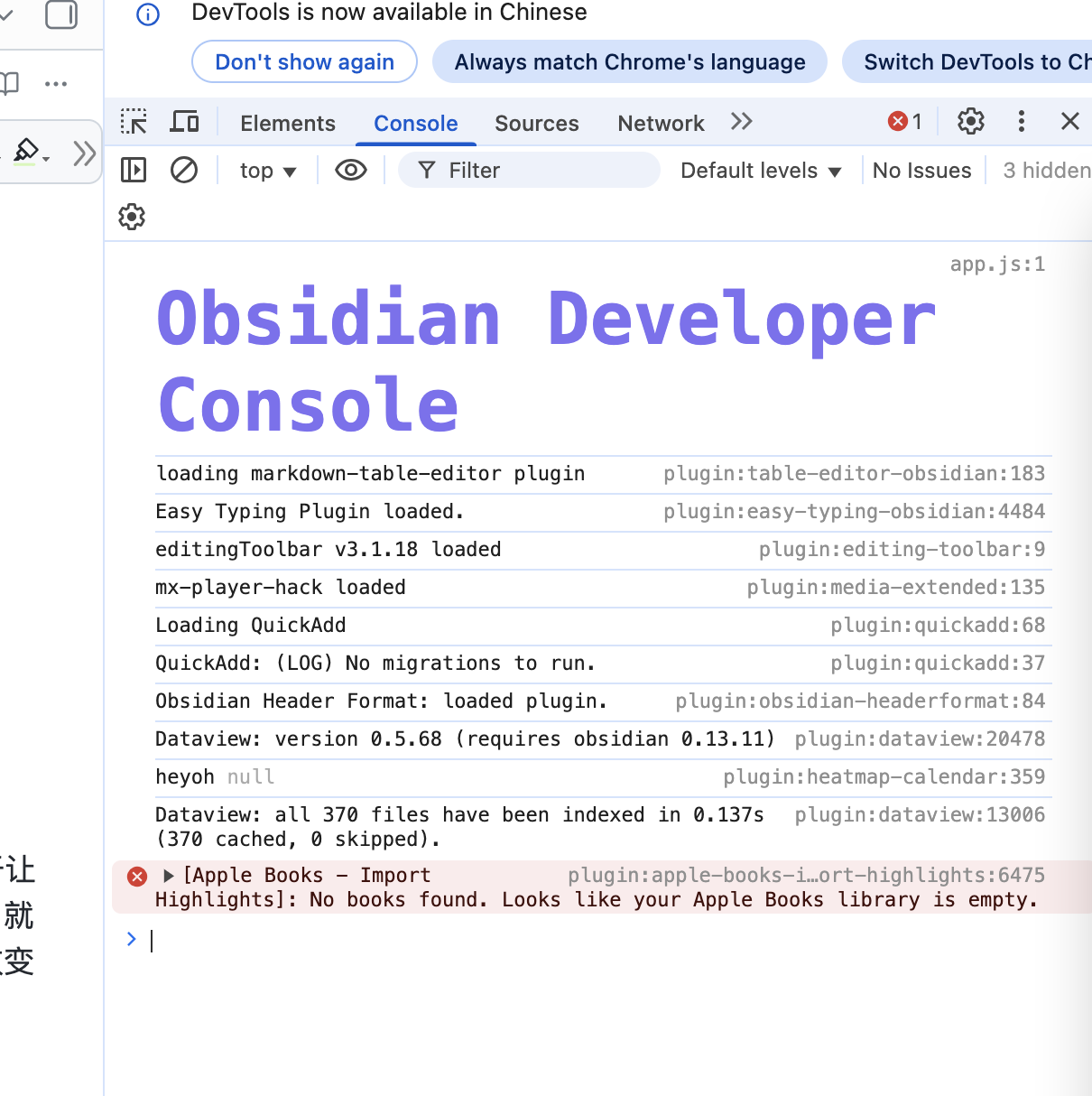Open the DevTools three-dot customize menu
This screenshot has height=1096, width=1092.
[x=1021, y=122]
